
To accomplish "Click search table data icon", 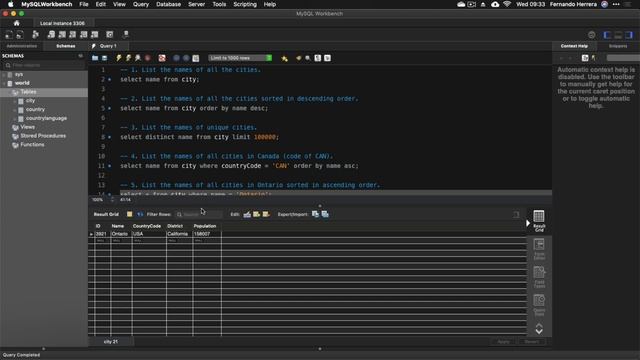I will tap(109, 35).
